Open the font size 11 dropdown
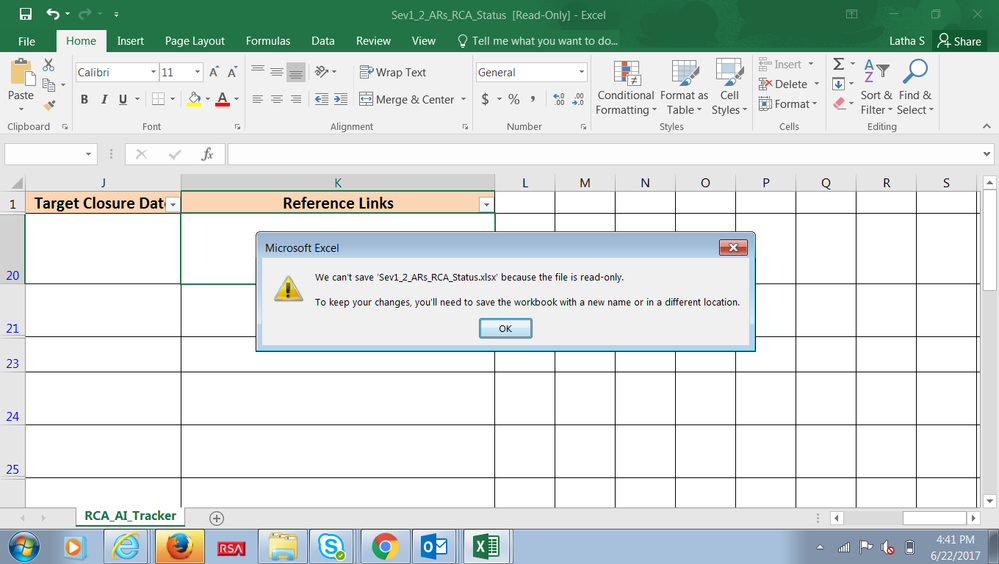 [x=198, y=72]
